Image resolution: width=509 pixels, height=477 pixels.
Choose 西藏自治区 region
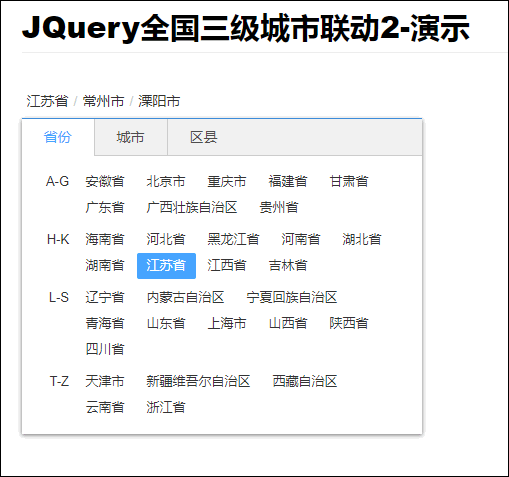[305, 381]
